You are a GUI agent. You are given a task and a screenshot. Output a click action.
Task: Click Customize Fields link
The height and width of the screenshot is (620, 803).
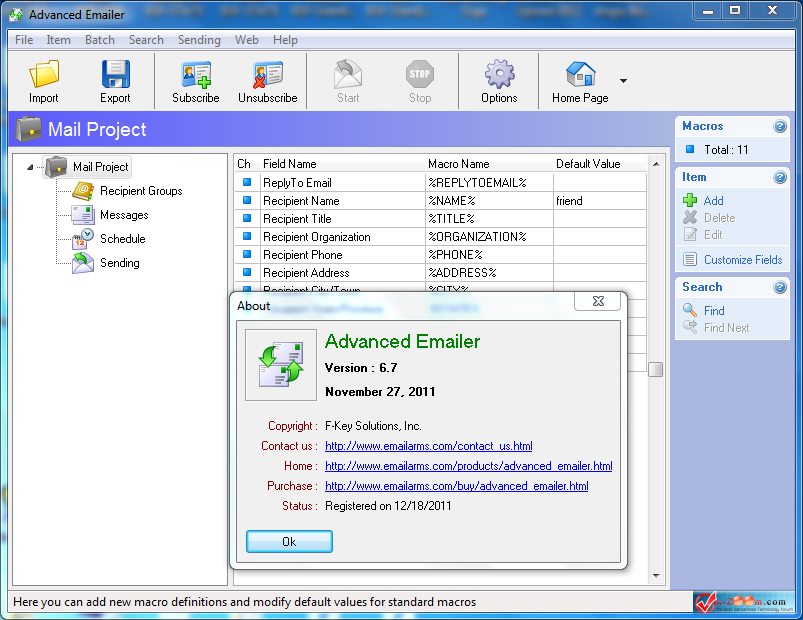coord(743,260)
